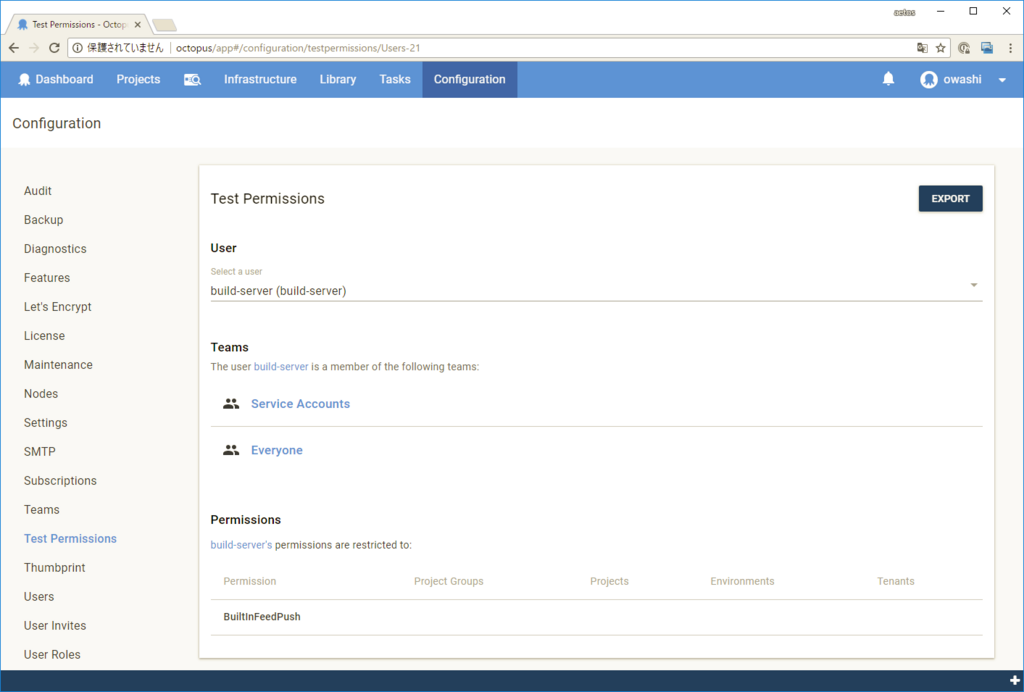Viewport: 1024px width, 692px height.
Task: Click the browser back arrow icon
Action: 13,46
